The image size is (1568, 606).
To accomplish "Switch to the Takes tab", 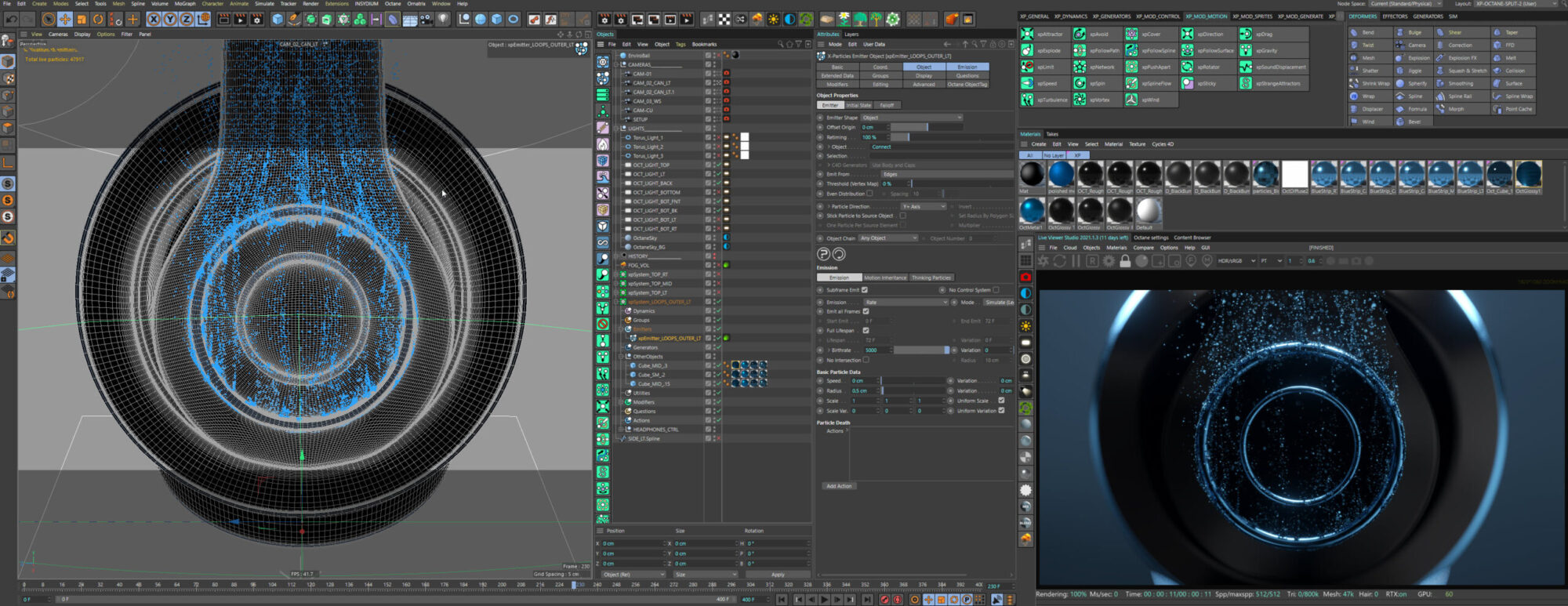I will coord(1052,134).
